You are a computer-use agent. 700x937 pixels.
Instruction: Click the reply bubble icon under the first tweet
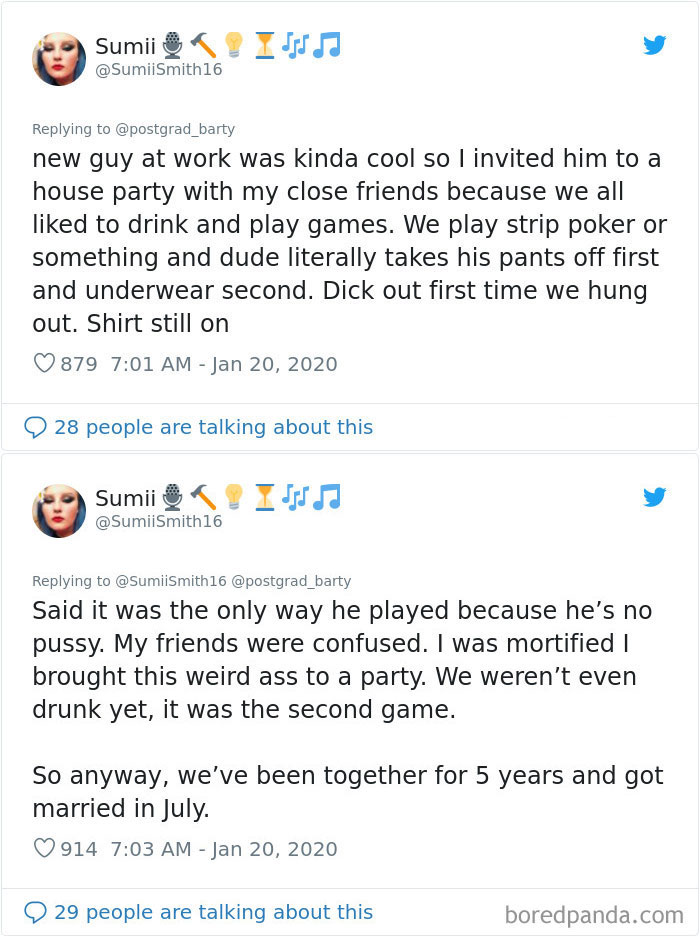click(x=36, y=427)
